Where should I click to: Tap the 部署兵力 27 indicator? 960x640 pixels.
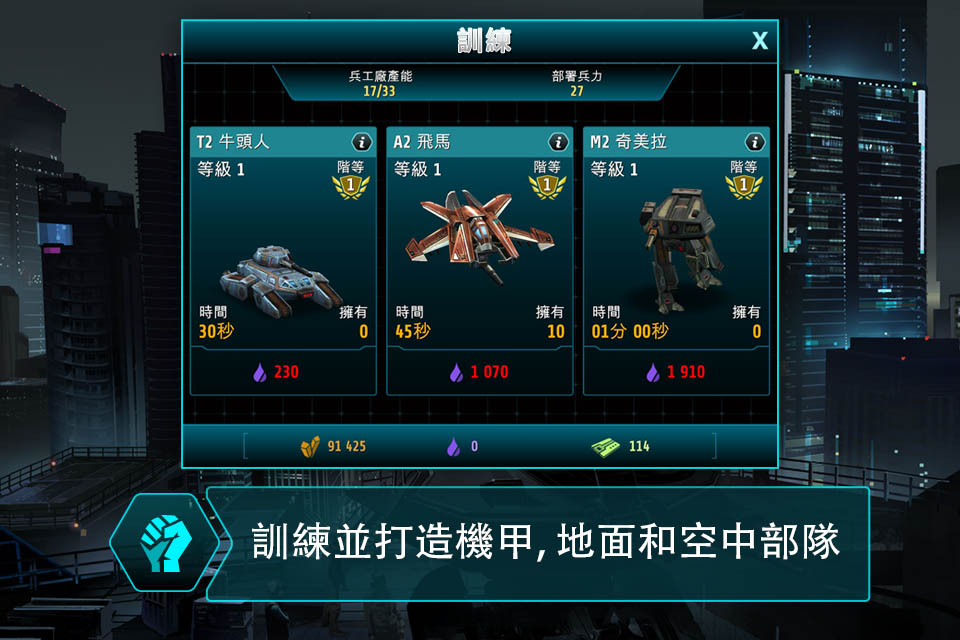point(577,84)
